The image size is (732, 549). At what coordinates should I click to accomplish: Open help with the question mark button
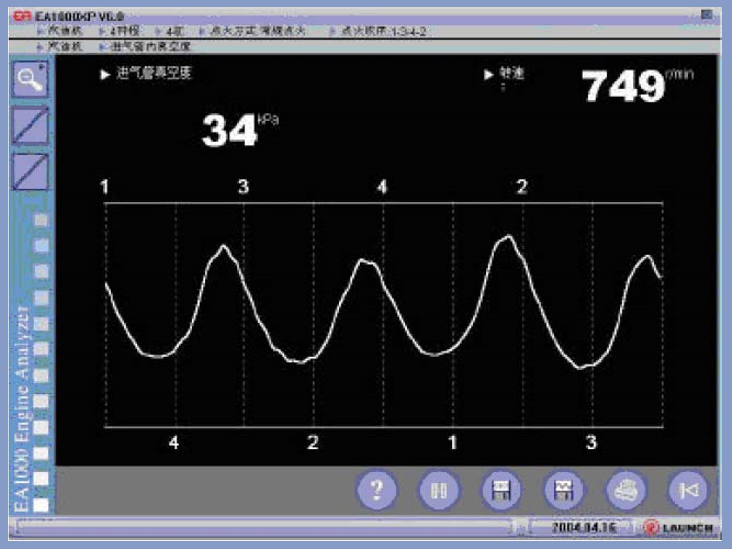coord(376,490)
